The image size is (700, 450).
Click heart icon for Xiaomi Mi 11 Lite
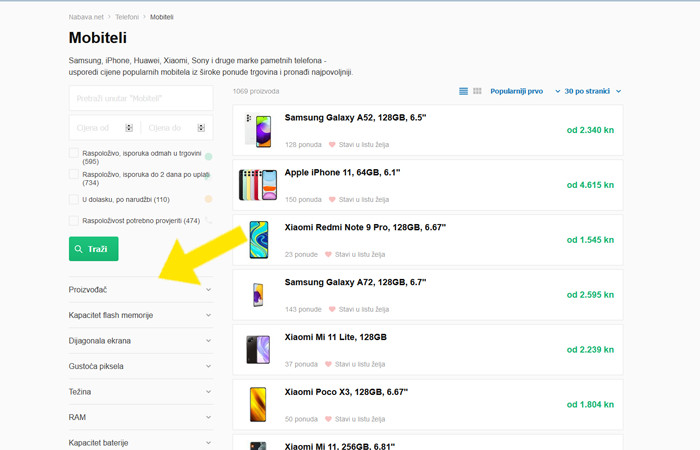tap(329, 364)
